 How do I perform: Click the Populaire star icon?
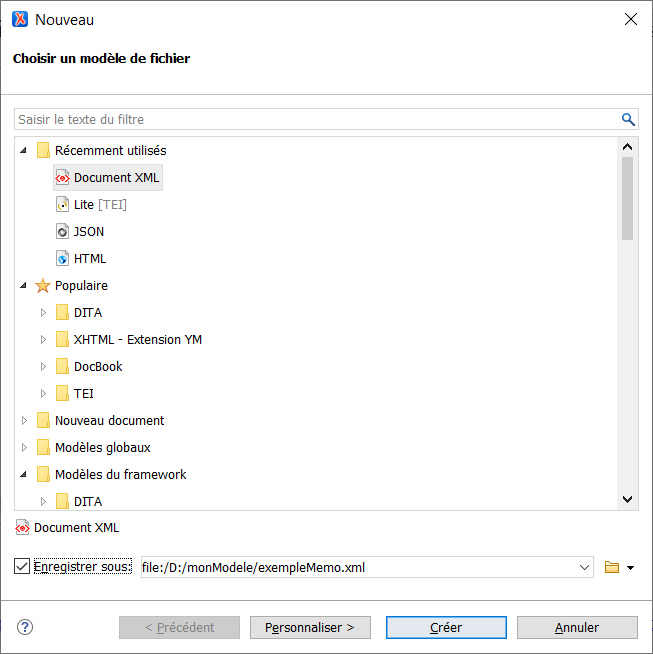pyautogui.click(x=43, y=286)
